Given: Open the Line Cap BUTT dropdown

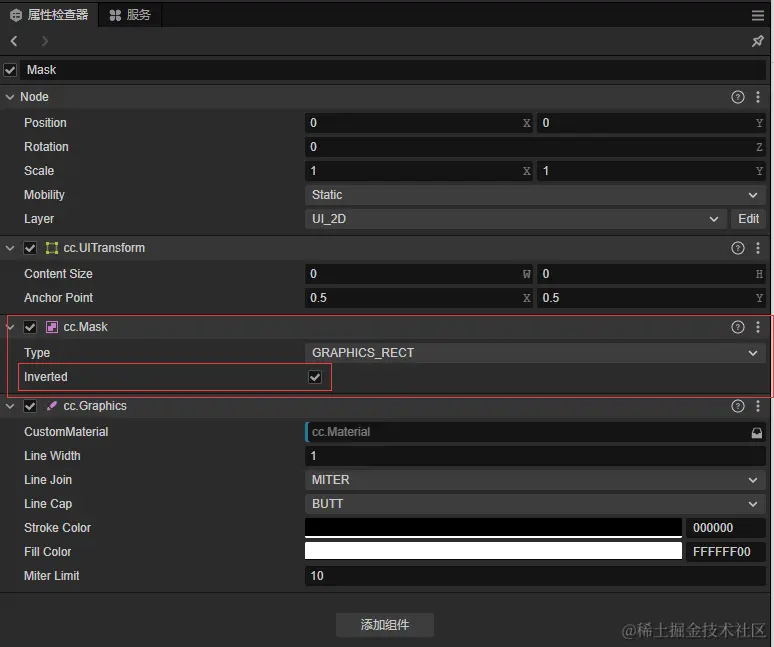Looking at the screenshot, I should click(535, 504).
